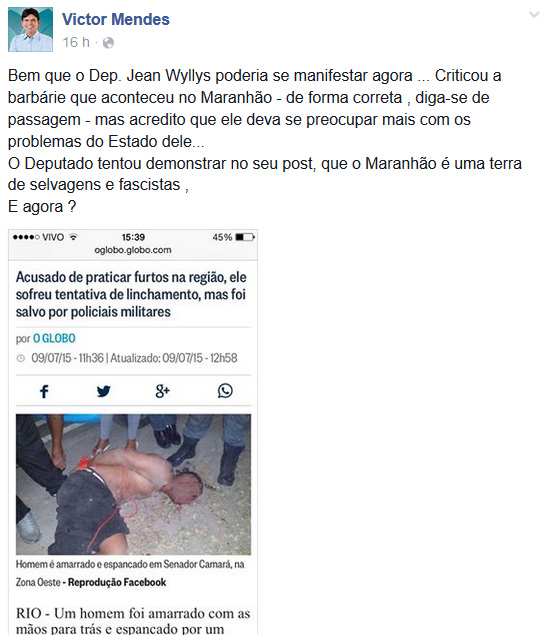
Task: Click the O GLOBO author link
Action: [54, 338]
